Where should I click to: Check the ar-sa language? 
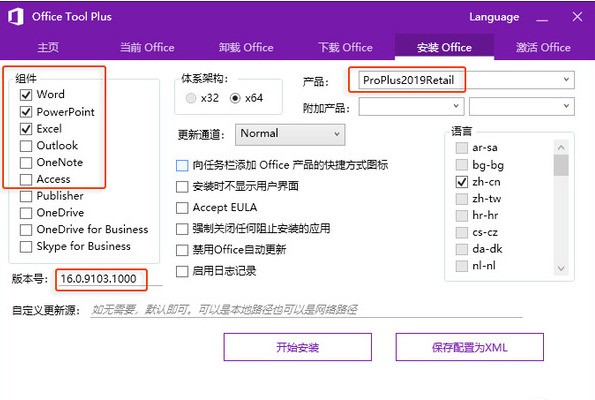tap(461, 148)
